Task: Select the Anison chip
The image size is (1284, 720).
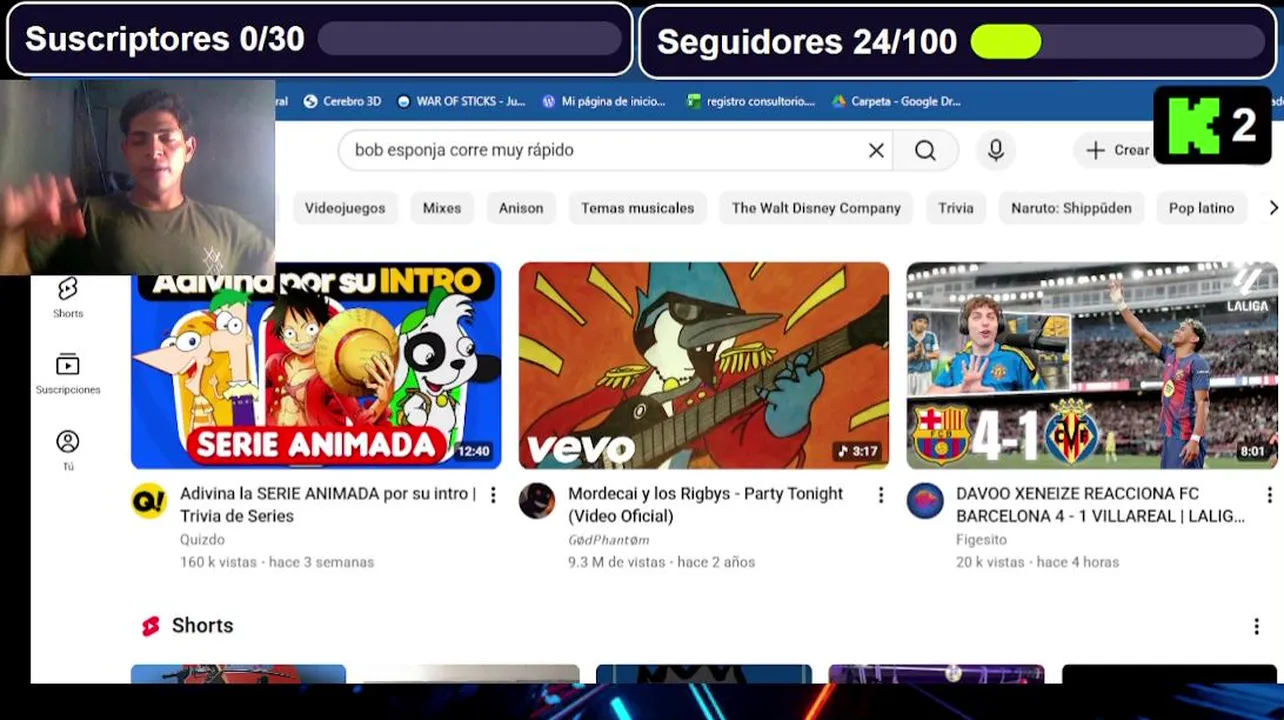Action: [x=521, y=208]
